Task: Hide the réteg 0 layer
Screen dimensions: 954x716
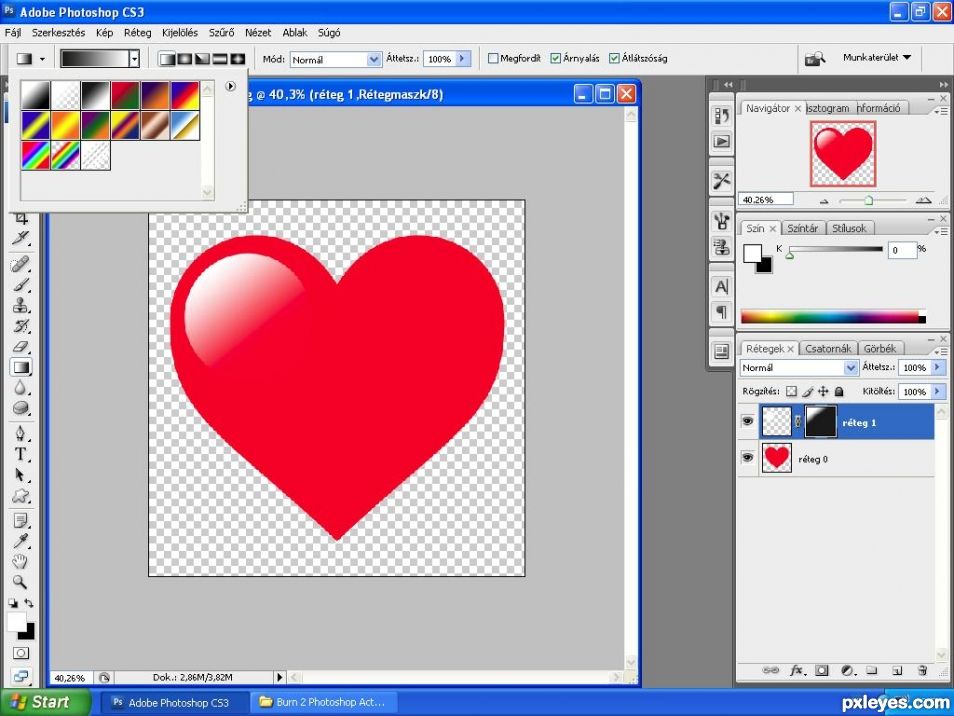Action: pyautogui.click(x=748, y=457)
